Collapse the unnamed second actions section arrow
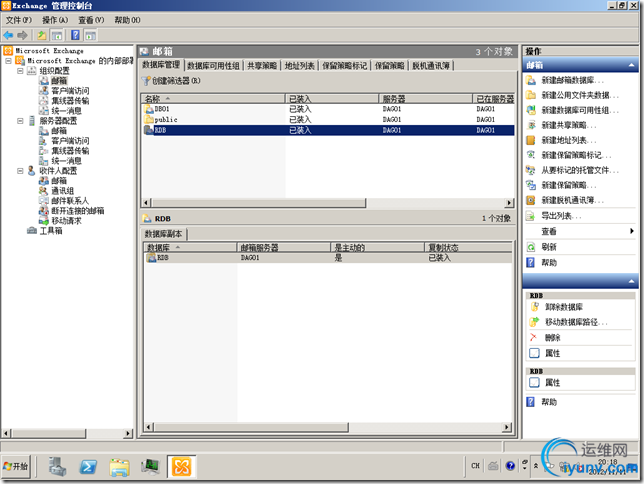 (631, 281)
